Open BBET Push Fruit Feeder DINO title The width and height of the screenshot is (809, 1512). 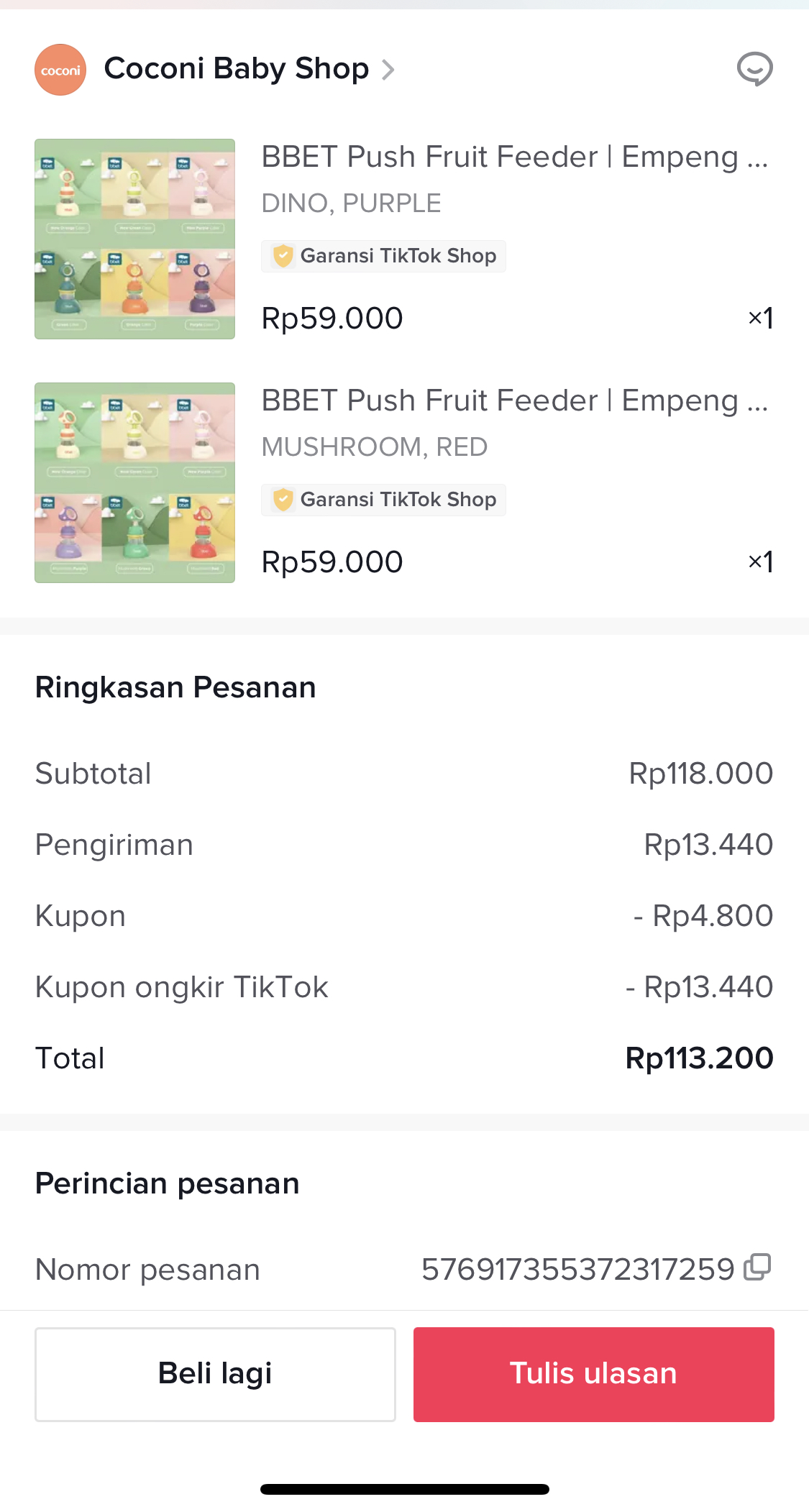[x=513, y=157]
